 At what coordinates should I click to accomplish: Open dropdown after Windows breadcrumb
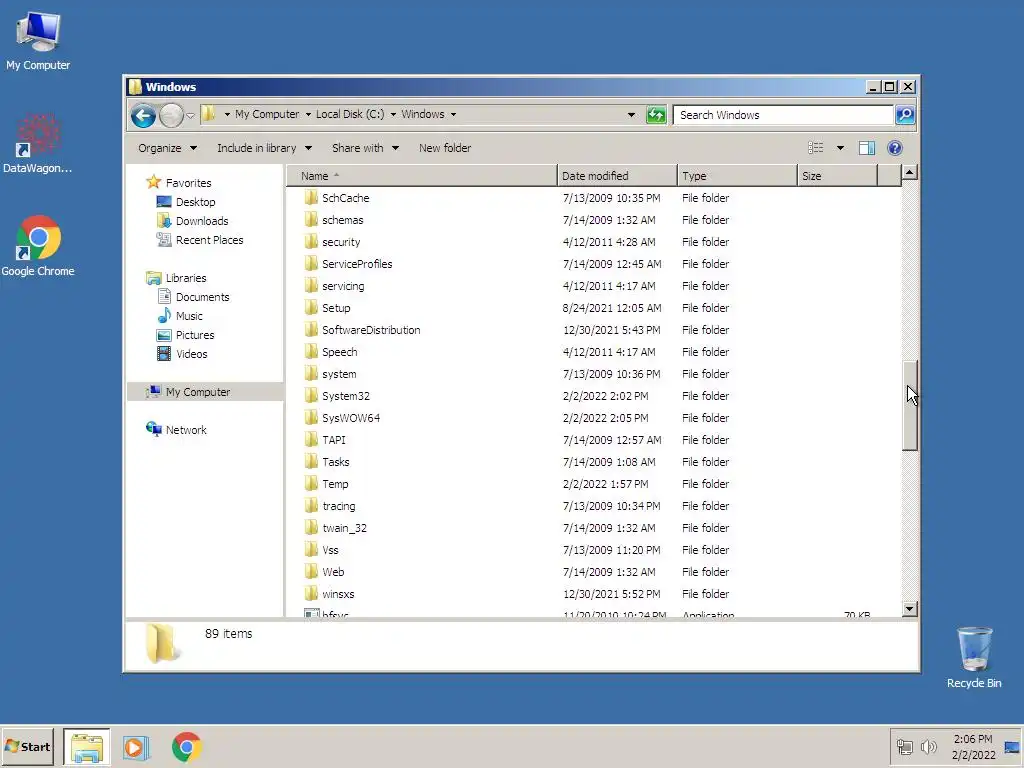pyautogui.click(x=453, y=114)
